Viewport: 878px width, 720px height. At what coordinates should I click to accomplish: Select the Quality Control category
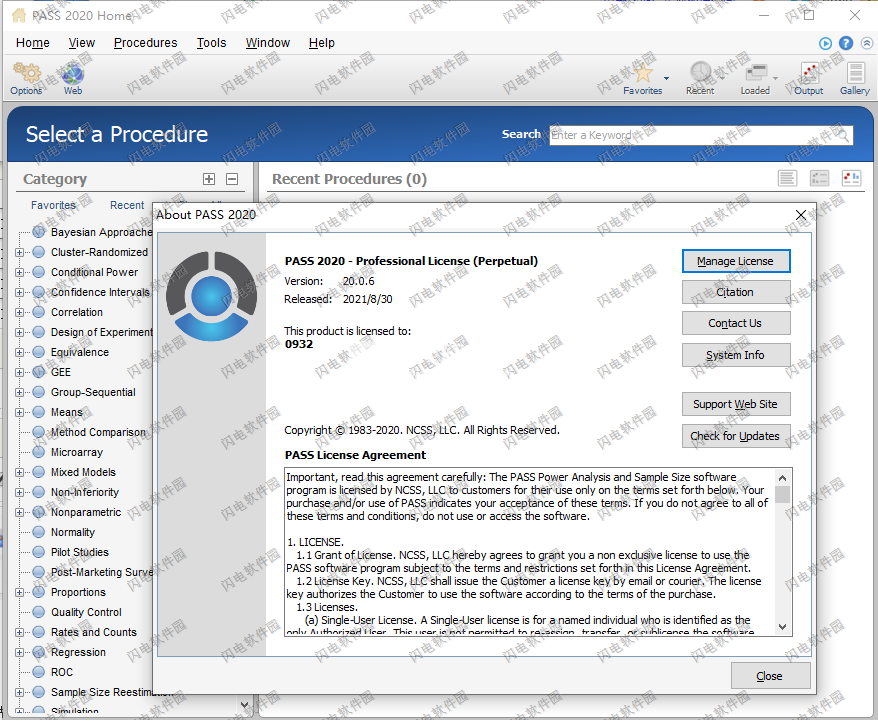86,613
